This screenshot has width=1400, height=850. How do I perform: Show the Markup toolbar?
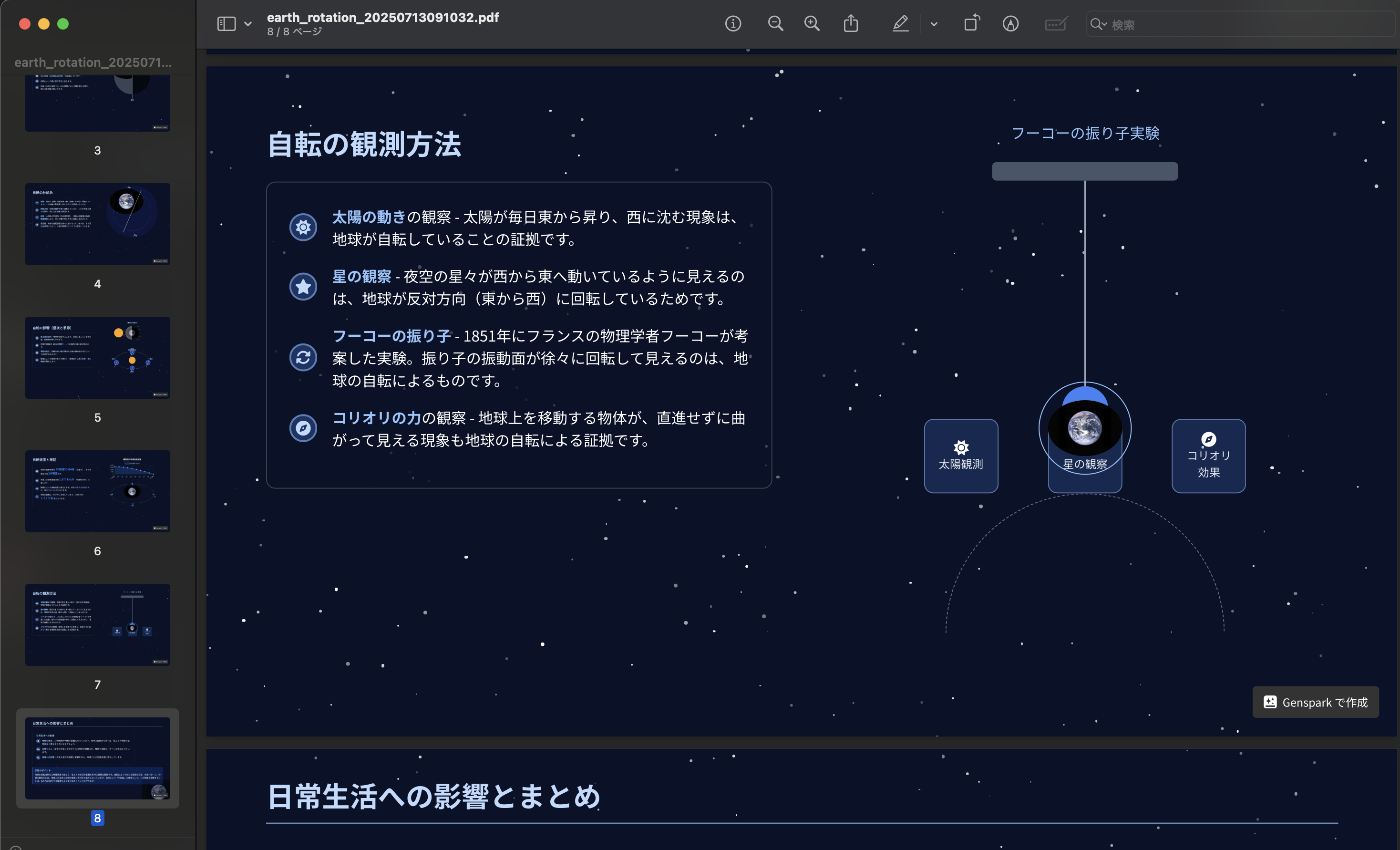1010,24
